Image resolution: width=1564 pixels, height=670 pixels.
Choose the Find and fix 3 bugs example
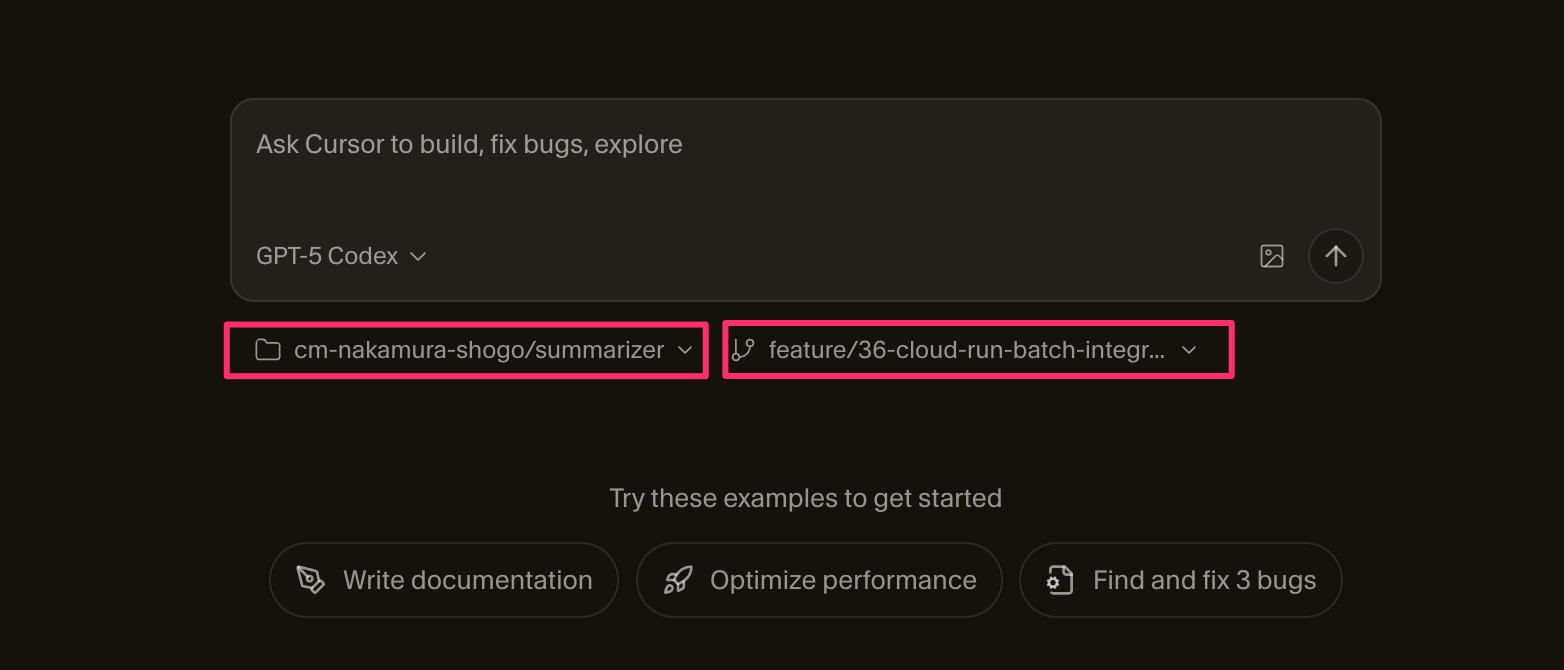[x=1203, y=580]
